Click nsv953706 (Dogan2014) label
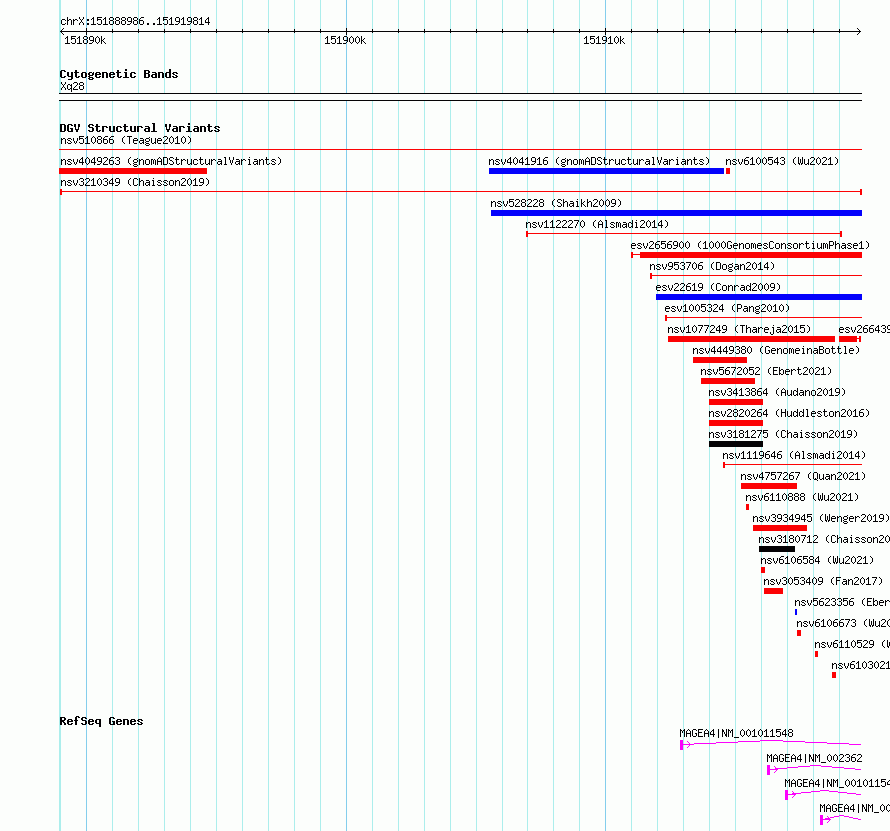Image resolution: width=890 pixels, height=831 pixels. click(x=712, y=266)
